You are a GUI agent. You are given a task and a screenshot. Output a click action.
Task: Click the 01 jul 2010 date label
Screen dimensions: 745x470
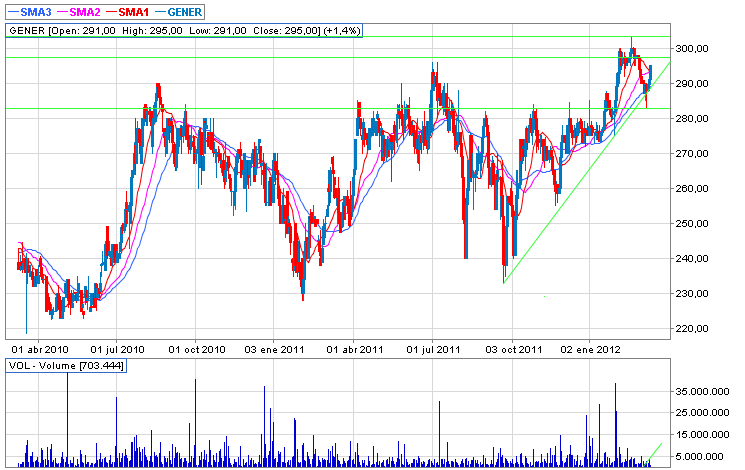click(x=118, y=350)
